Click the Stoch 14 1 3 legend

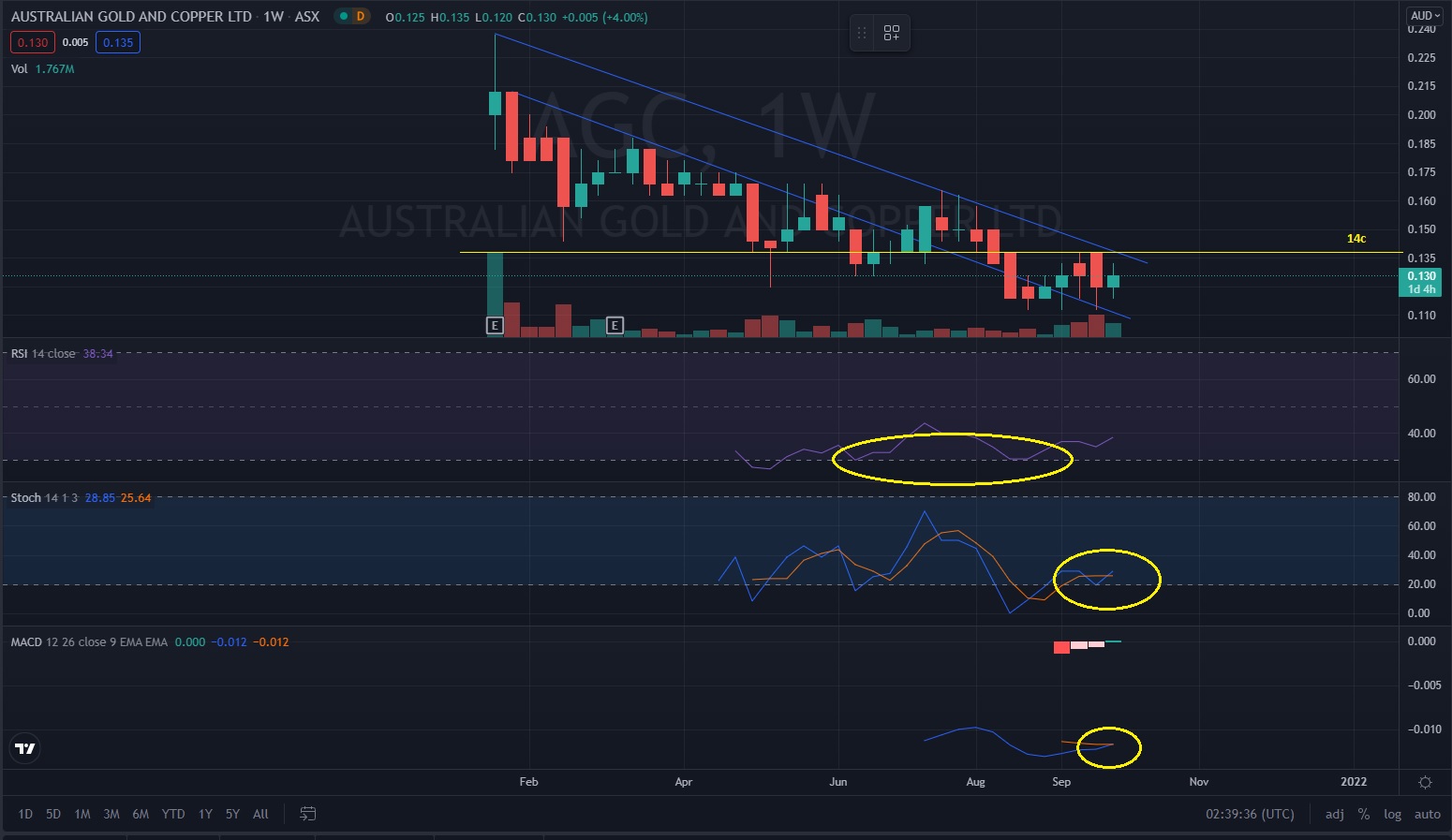pyautogui.click(x=44, y=498)
